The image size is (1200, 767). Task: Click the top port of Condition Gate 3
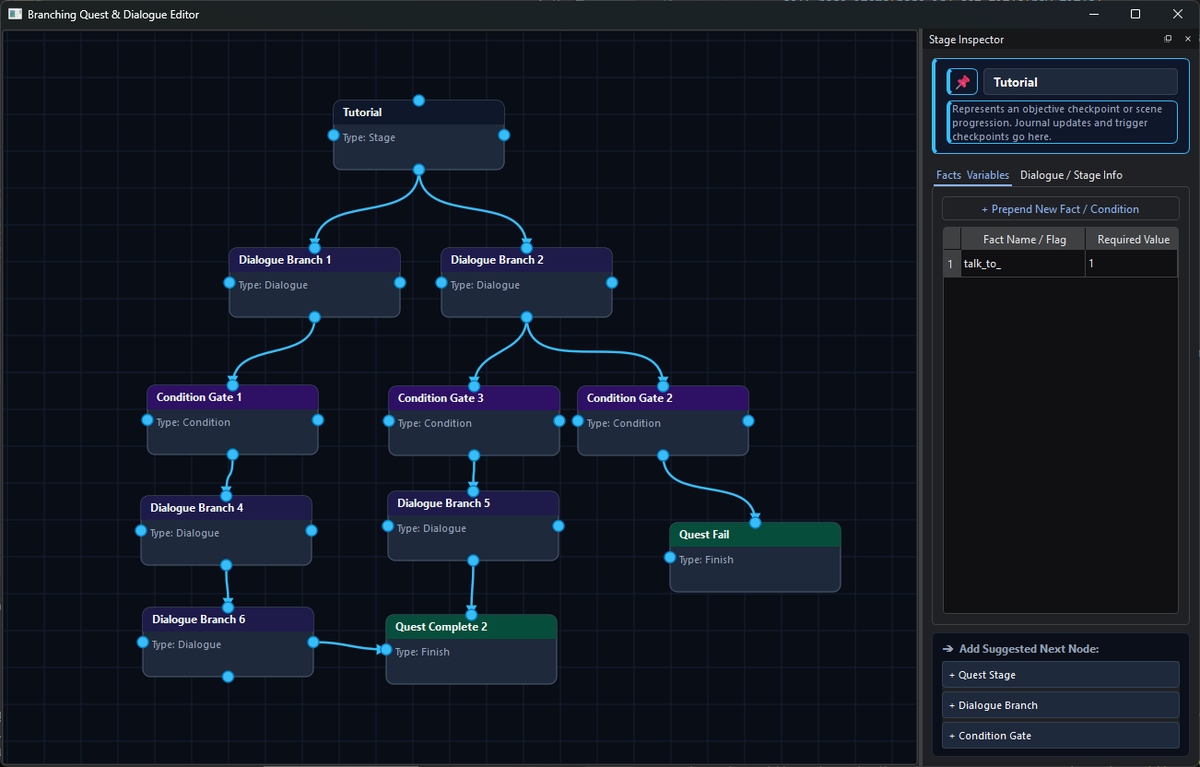click(474, 386)
